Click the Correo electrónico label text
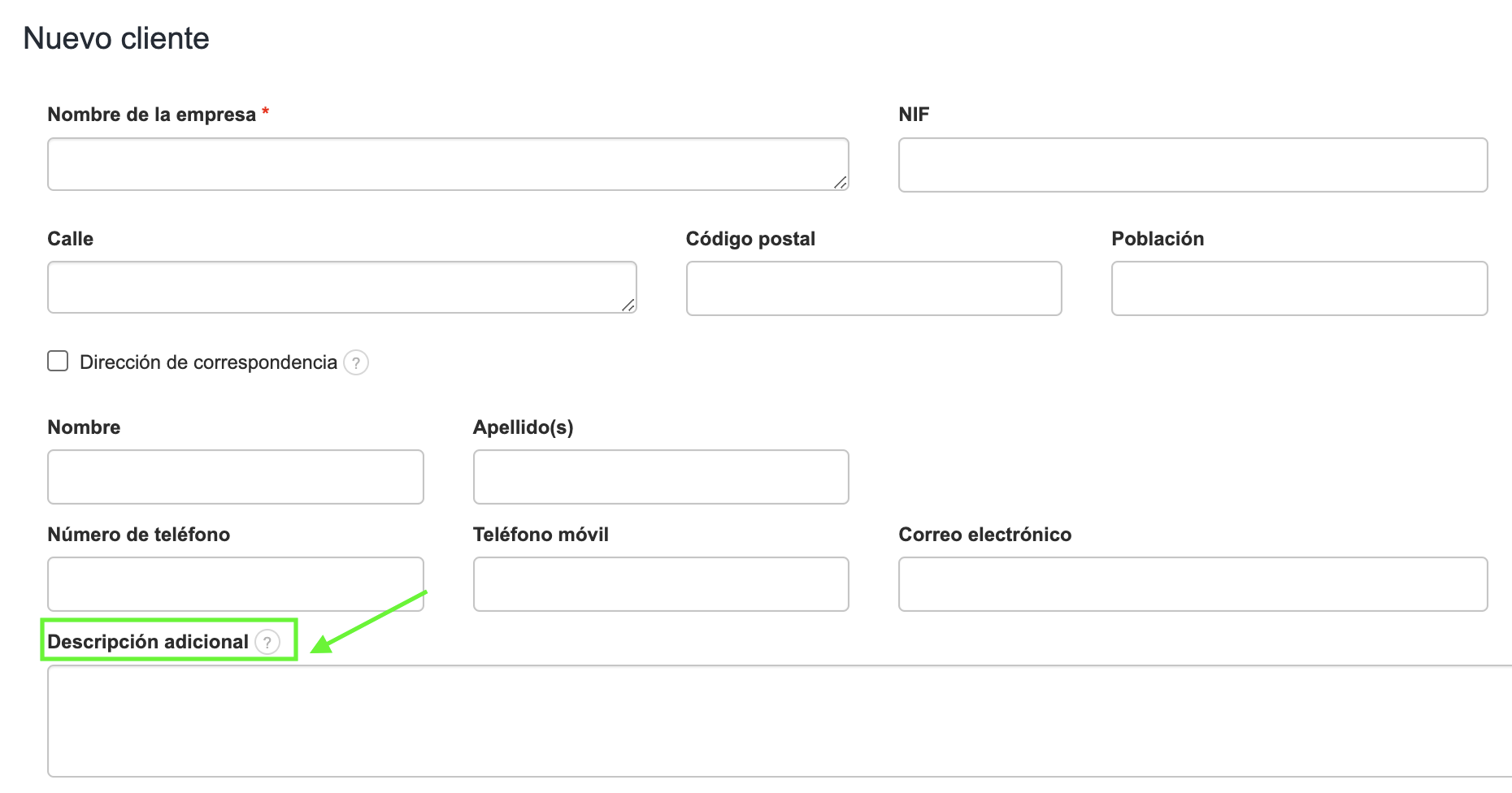1512x793 pixels. (x=984, y=535)
